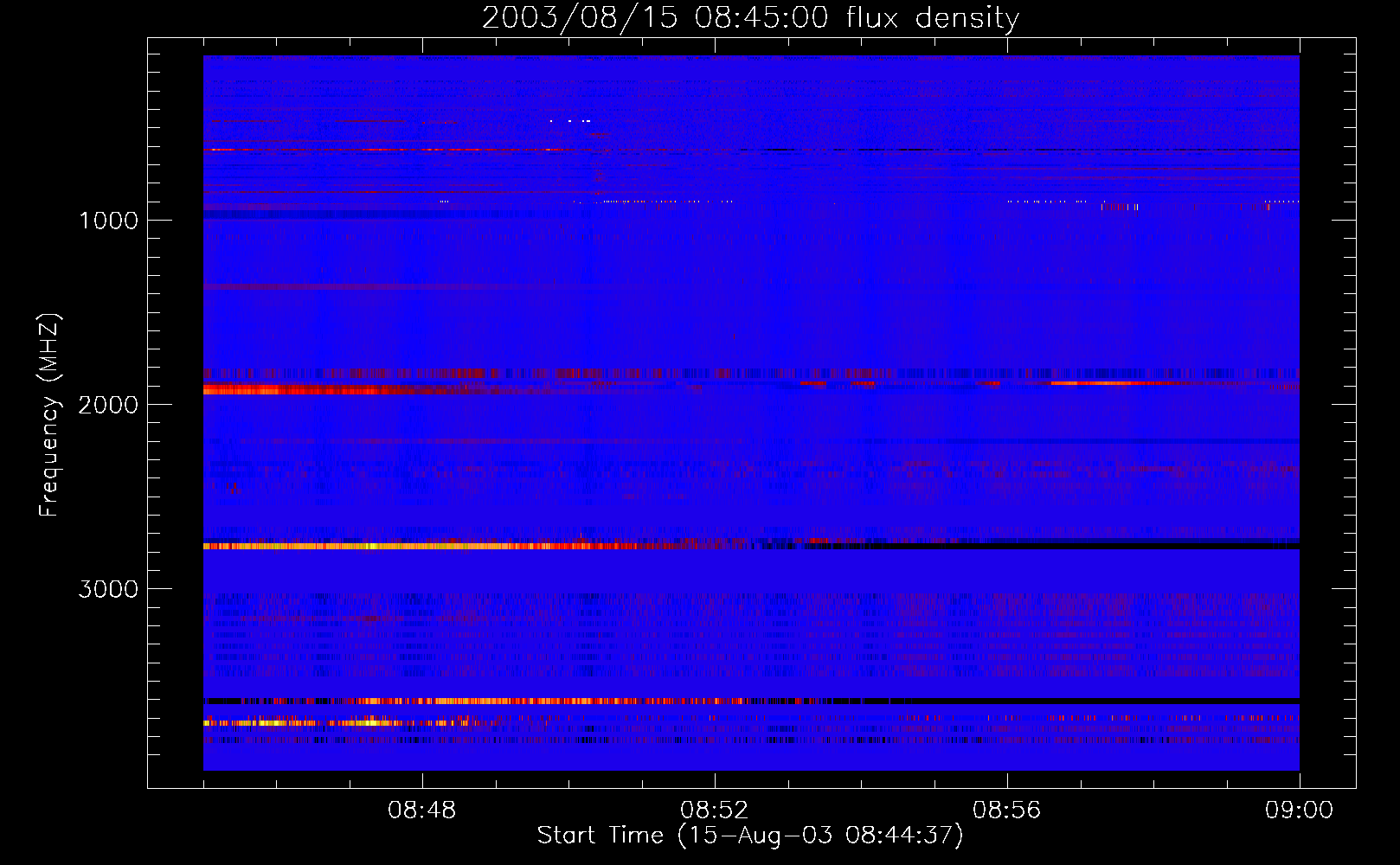Click the 09:00 time tick label

pos(1299,811)
